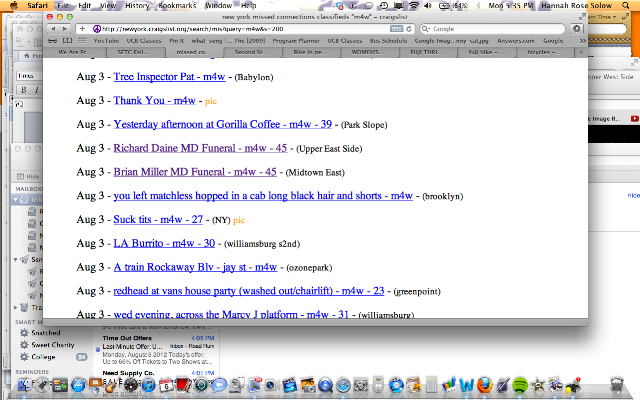Screen dimensions: 640x400
Task: Open 'Tree Inspector Pat - m4w' link
Action: [169, 77]
